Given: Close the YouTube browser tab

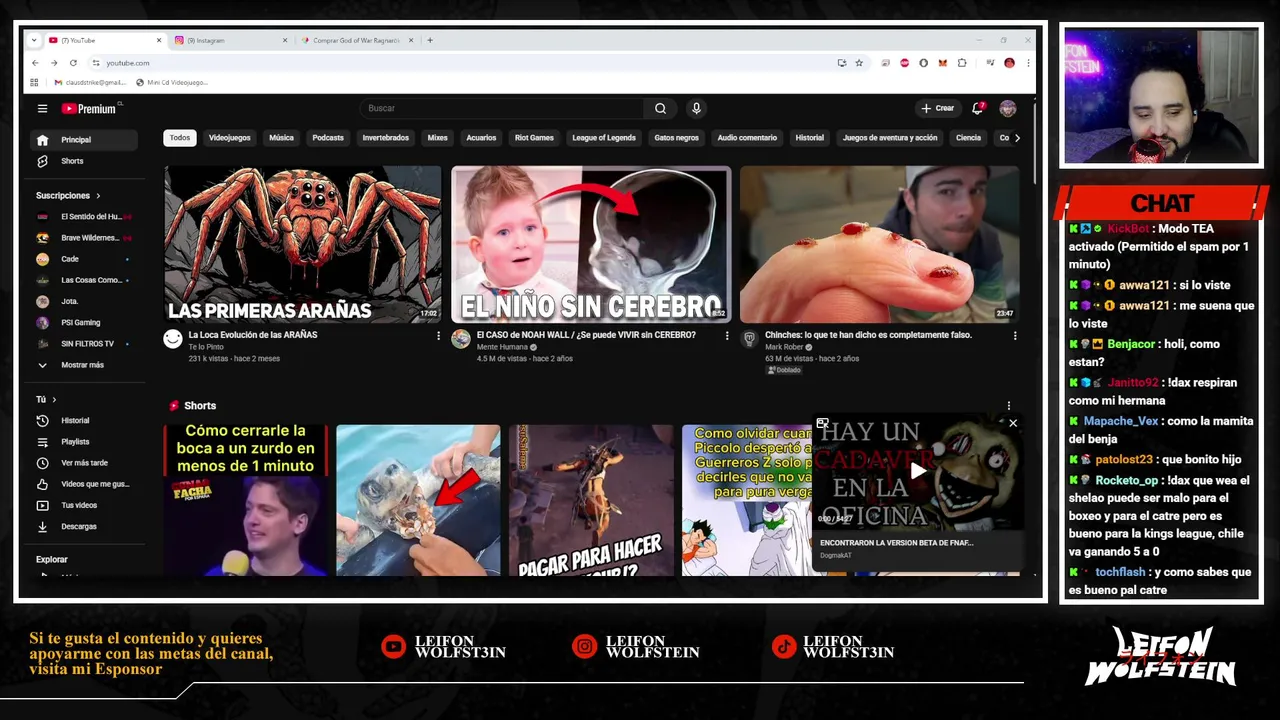Looking at the screenshot, I should 158,40.
